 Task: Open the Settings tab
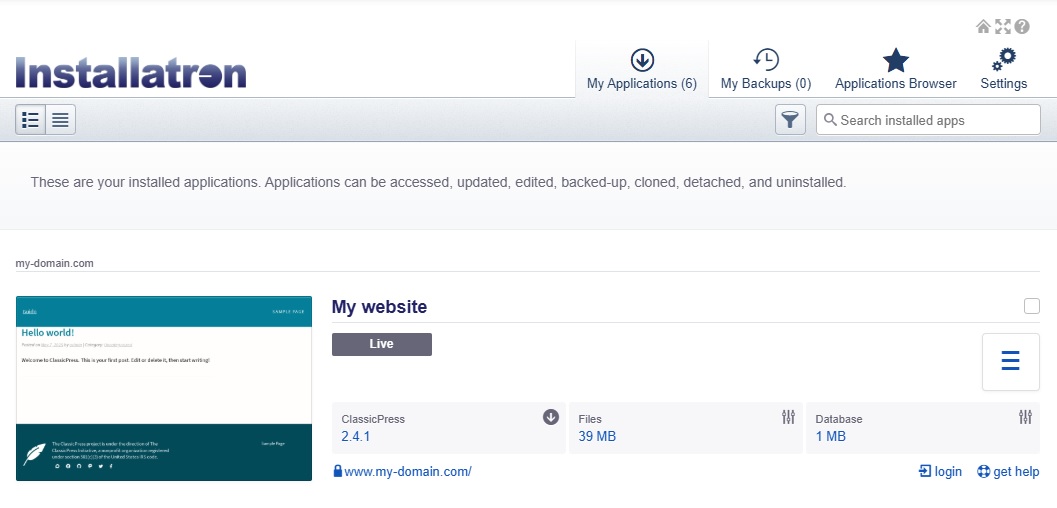[x=1003, y=70]
